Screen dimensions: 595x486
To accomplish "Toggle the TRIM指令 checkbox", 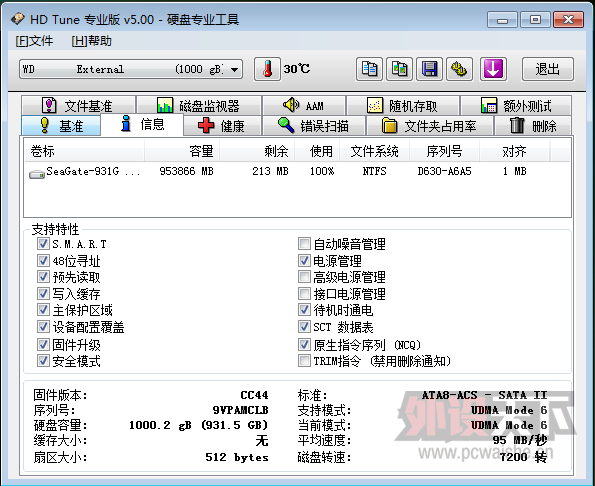I will [304, 360].
